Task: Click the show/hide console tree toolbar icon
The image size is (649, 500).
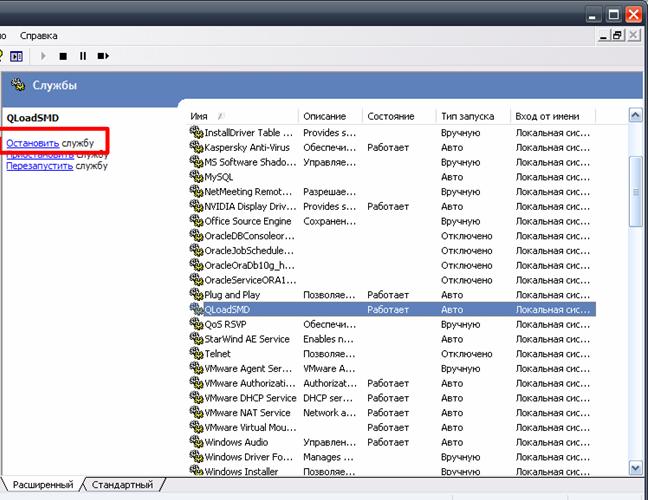Action: coord(17,56)
